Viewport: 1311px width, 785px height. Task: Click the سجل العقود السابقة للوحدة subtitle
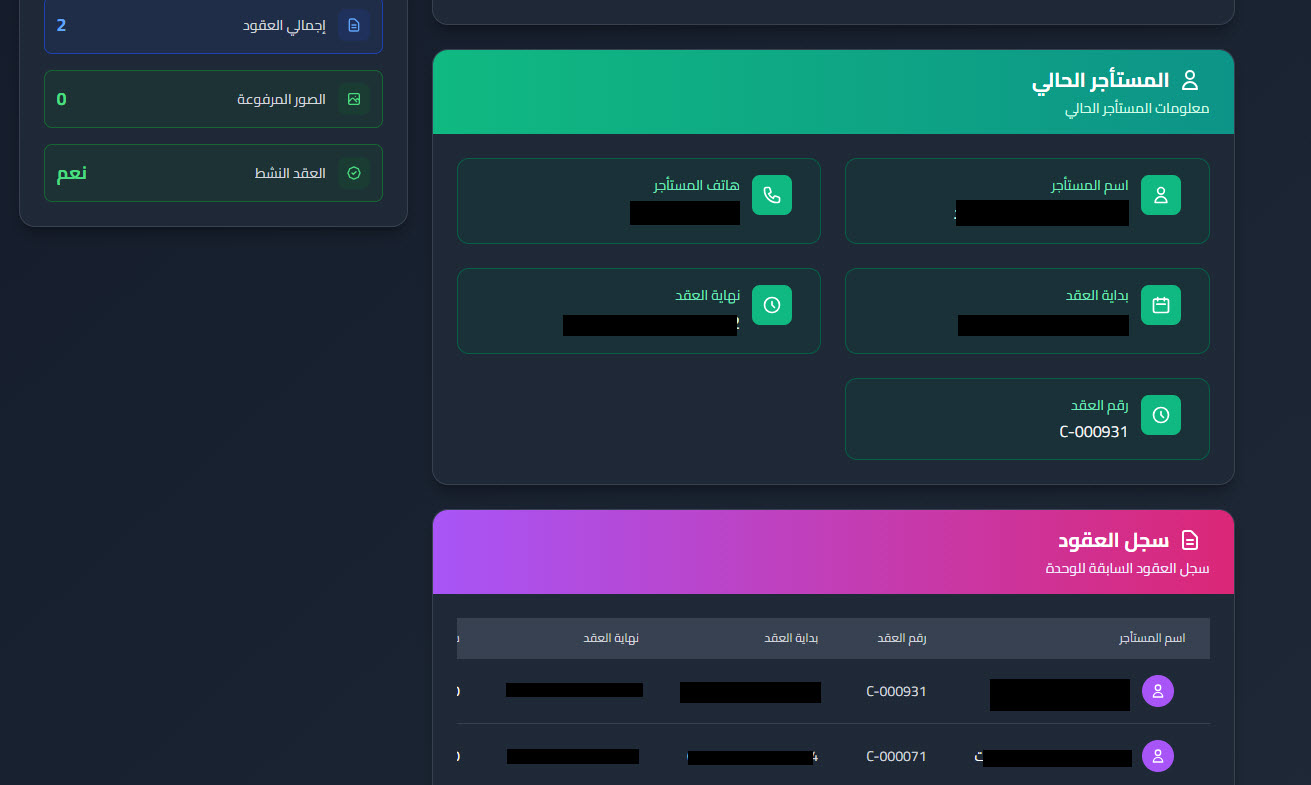[1126, 569]
